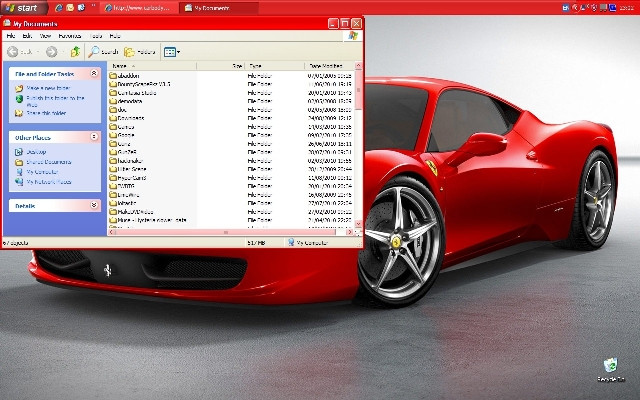Click the Back arrow button
The image size is (640, 400).
pos(20,52)
